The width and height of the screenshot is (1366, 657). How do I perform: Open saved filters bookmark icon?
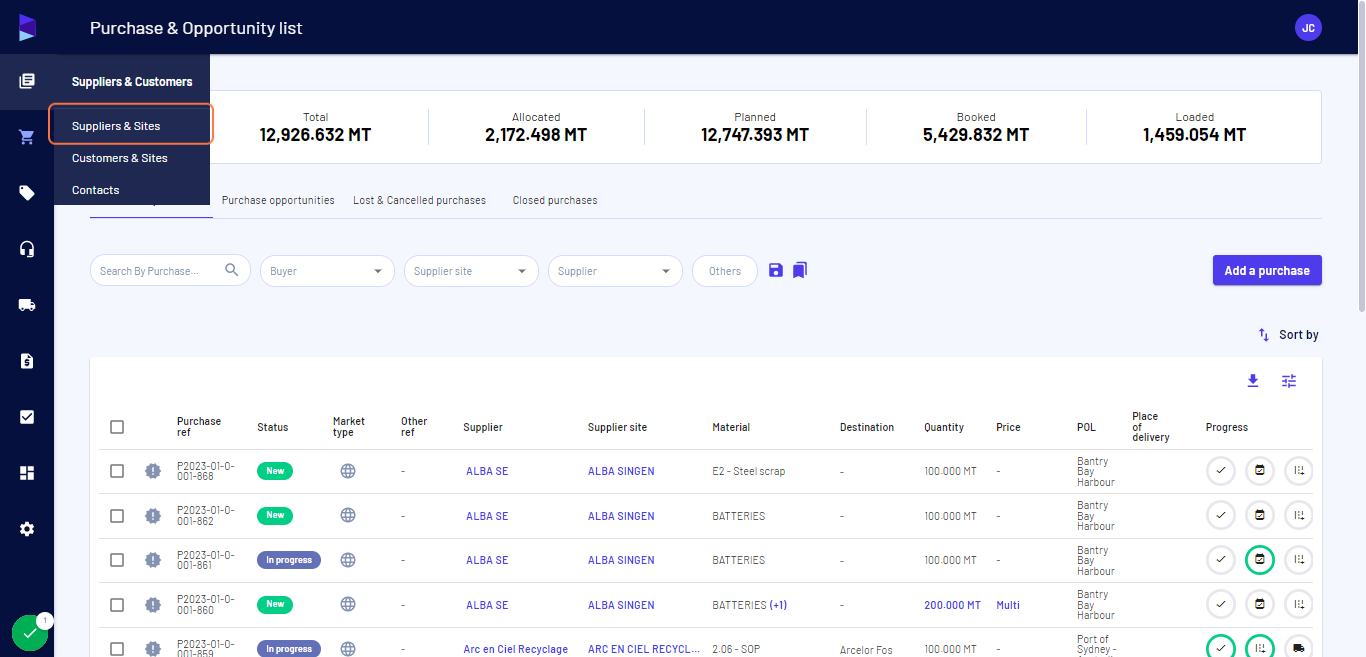(800, 270)
